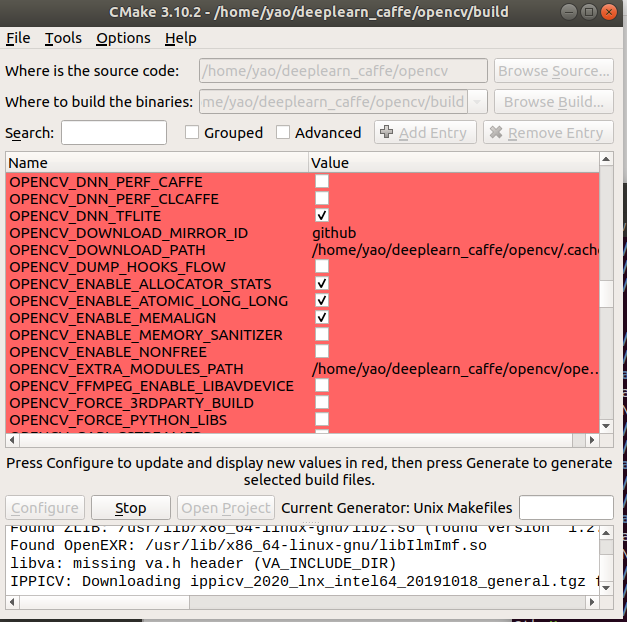Enable the Advanced checkbox

point(283,133)
